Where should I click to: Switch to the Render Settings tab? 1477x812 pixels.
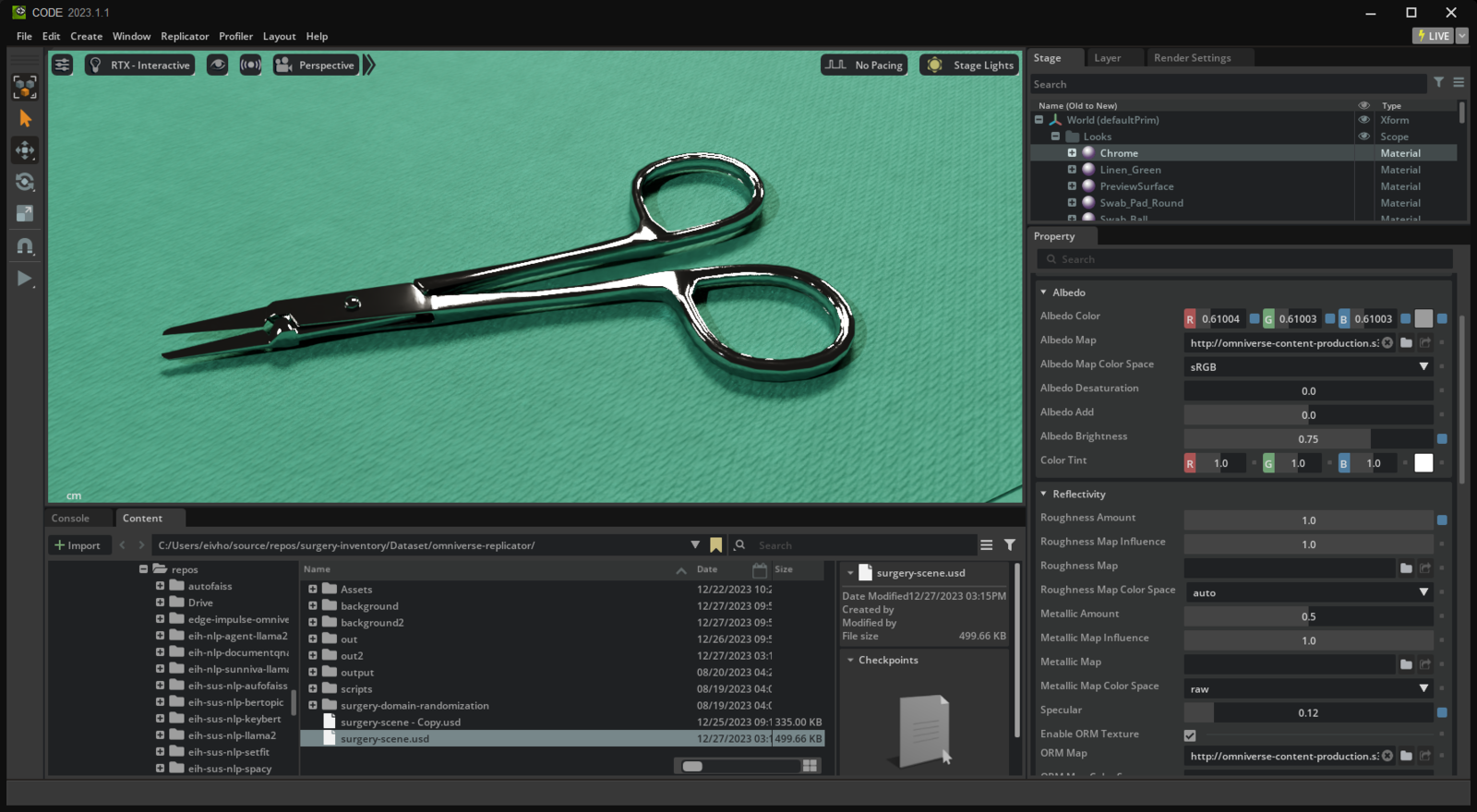click(x=1192, y=58)
